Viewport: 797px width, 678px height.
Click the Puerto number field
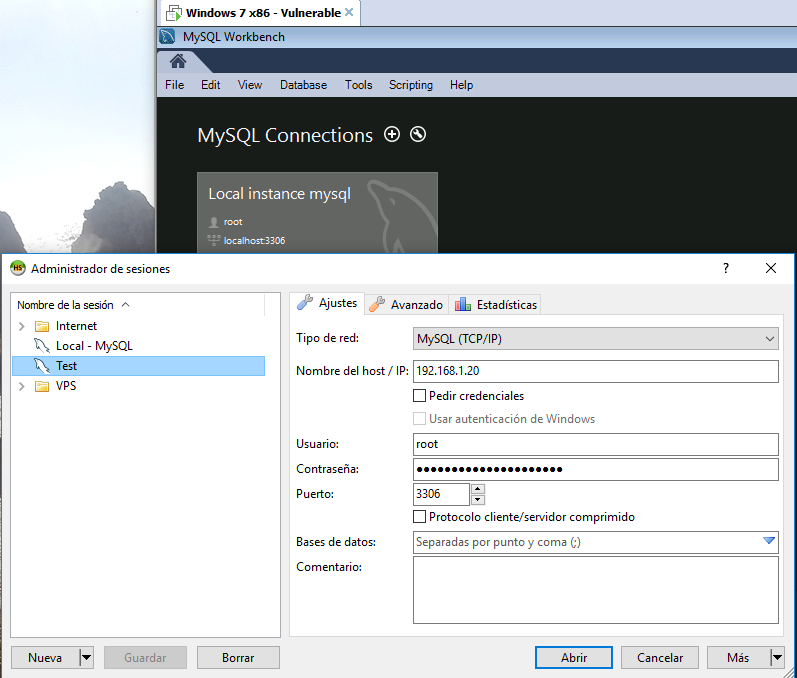(x=441, y=494)
